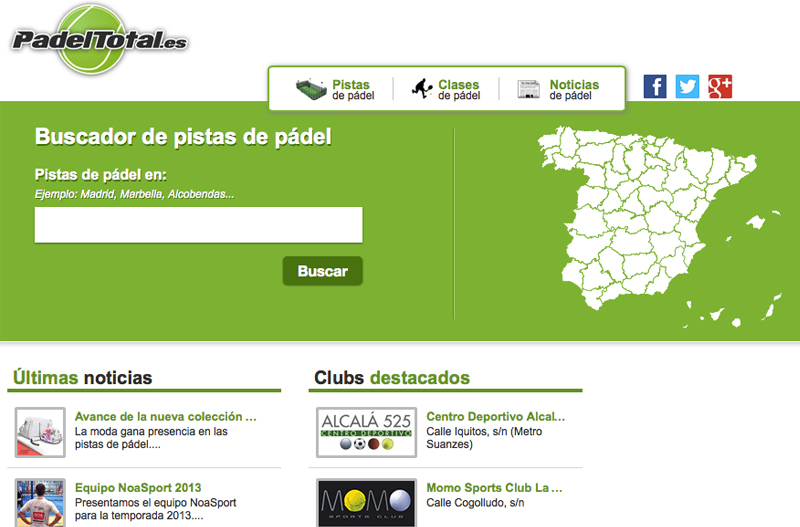Screen dimensions: 800x527
Task: Click the Alcalá 525 club logo thumbnail
Action: tap(366, 432)
